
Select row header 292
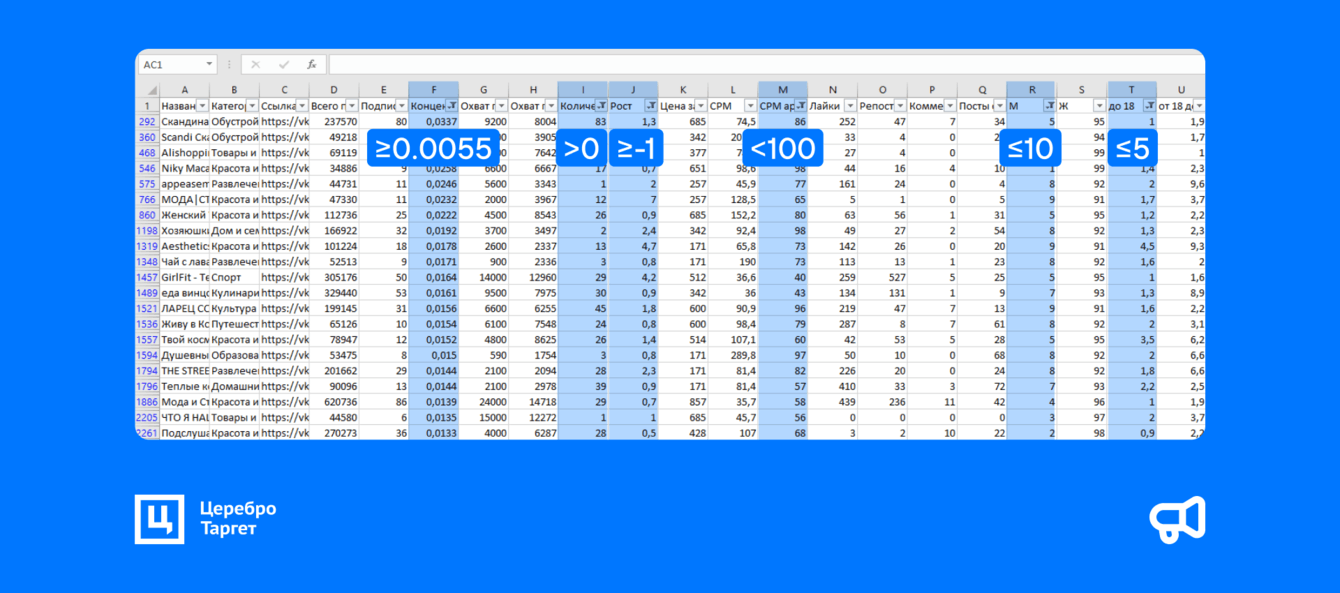(x=147, y=121)
